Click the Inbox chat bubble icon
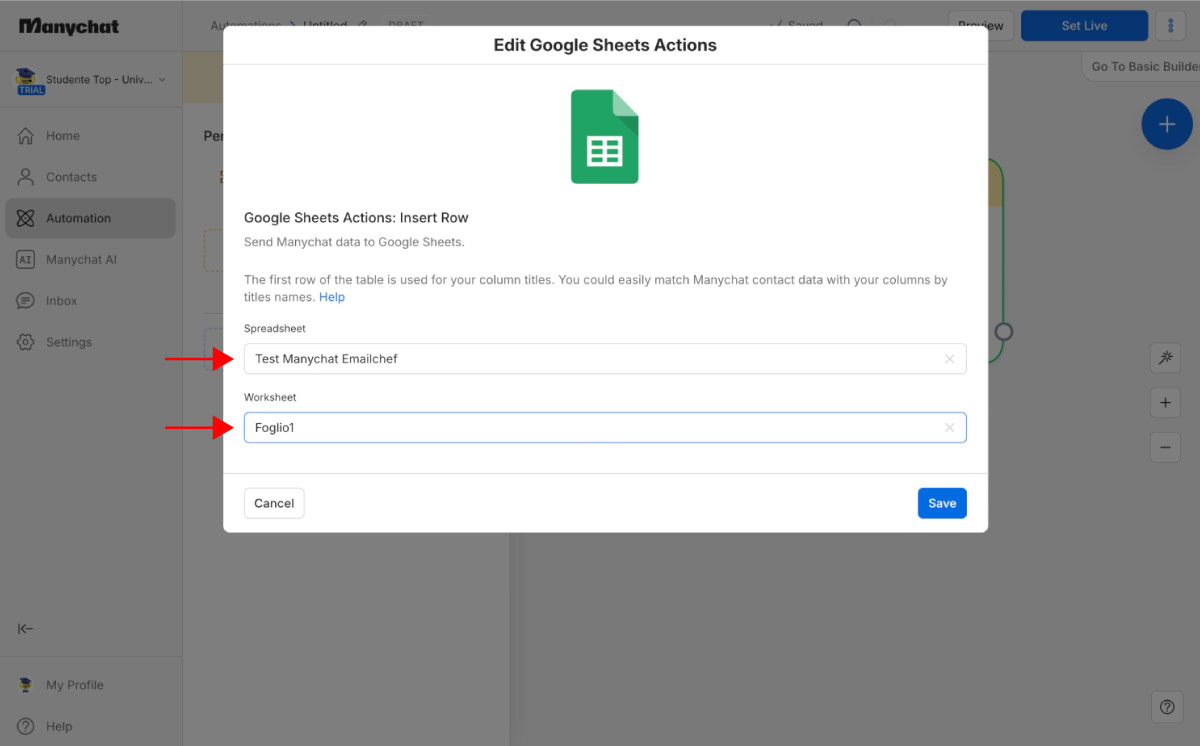The height and width of the screenshot is (746, 1200). (x=26, y=301)
